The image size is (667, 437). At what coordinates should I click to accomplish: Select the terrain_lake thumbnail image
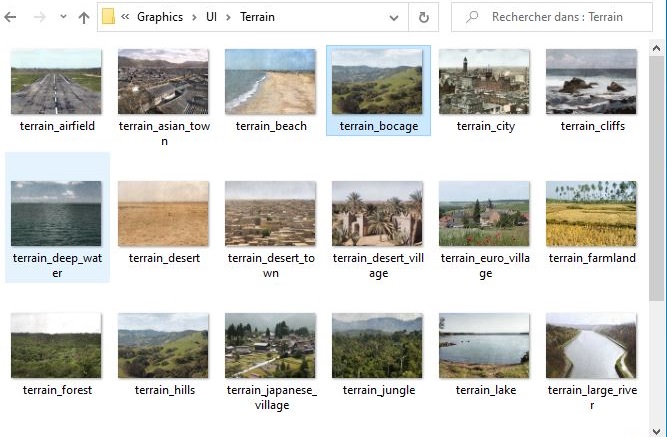pyautogui.click(x=484, y=346)
